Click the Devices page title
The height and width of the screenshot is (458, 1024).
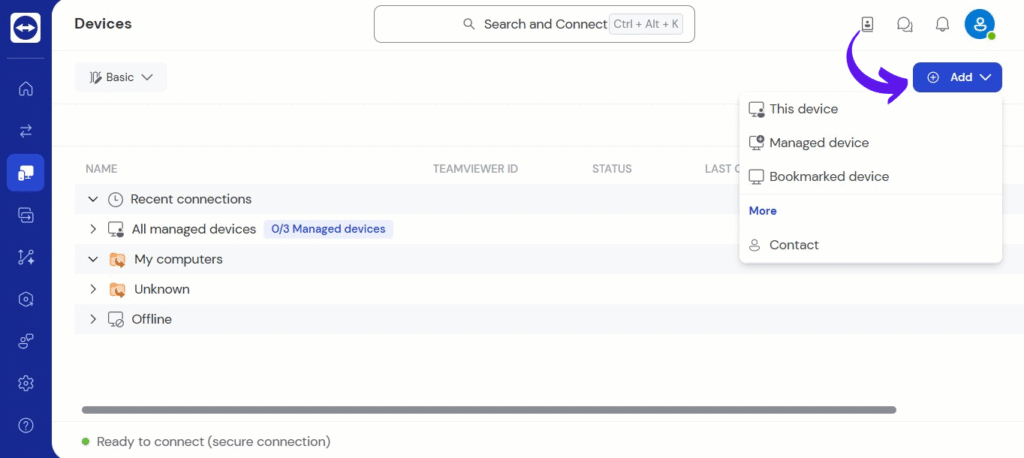coord(103,24)
